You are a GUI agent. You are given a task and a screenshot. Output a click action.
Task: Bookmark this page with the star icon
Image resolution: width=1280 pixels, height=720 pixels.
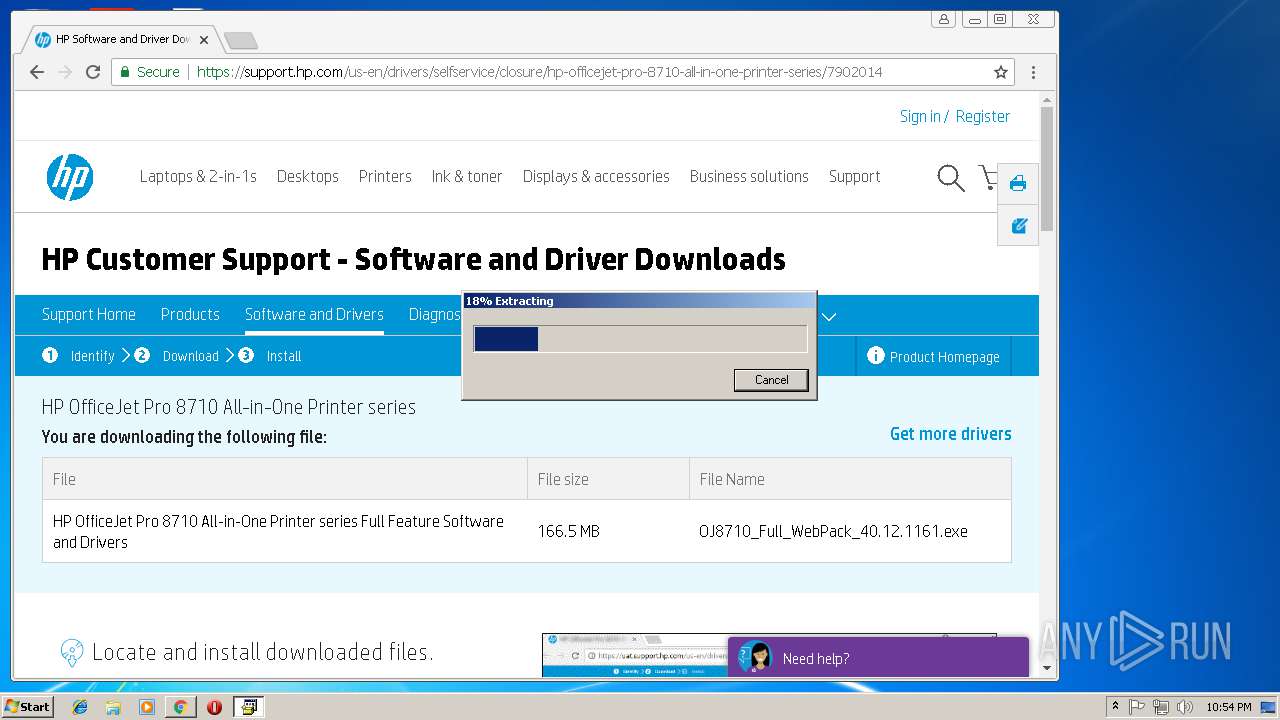click(x=1000, y=72)
